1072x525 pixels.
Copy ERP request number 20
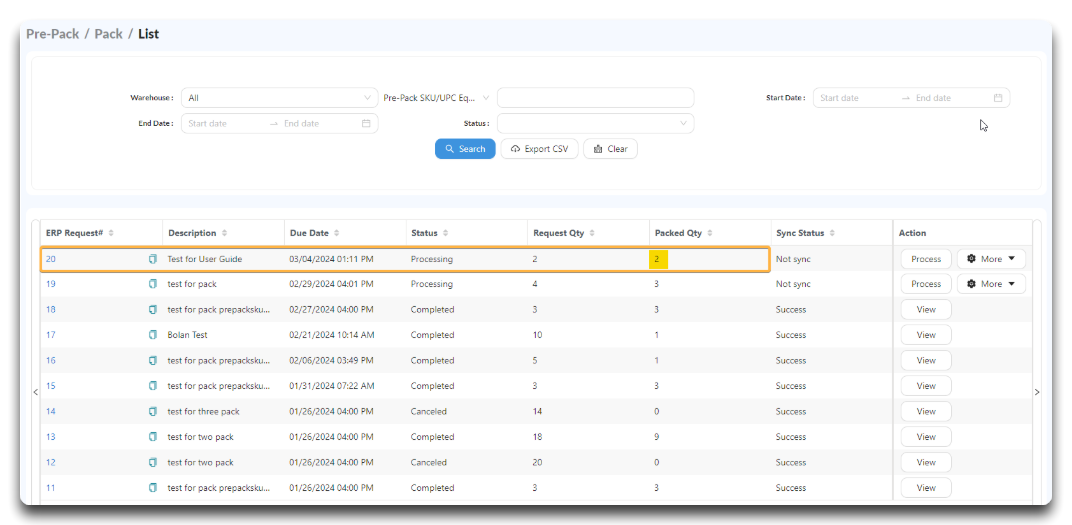(152, 259)
